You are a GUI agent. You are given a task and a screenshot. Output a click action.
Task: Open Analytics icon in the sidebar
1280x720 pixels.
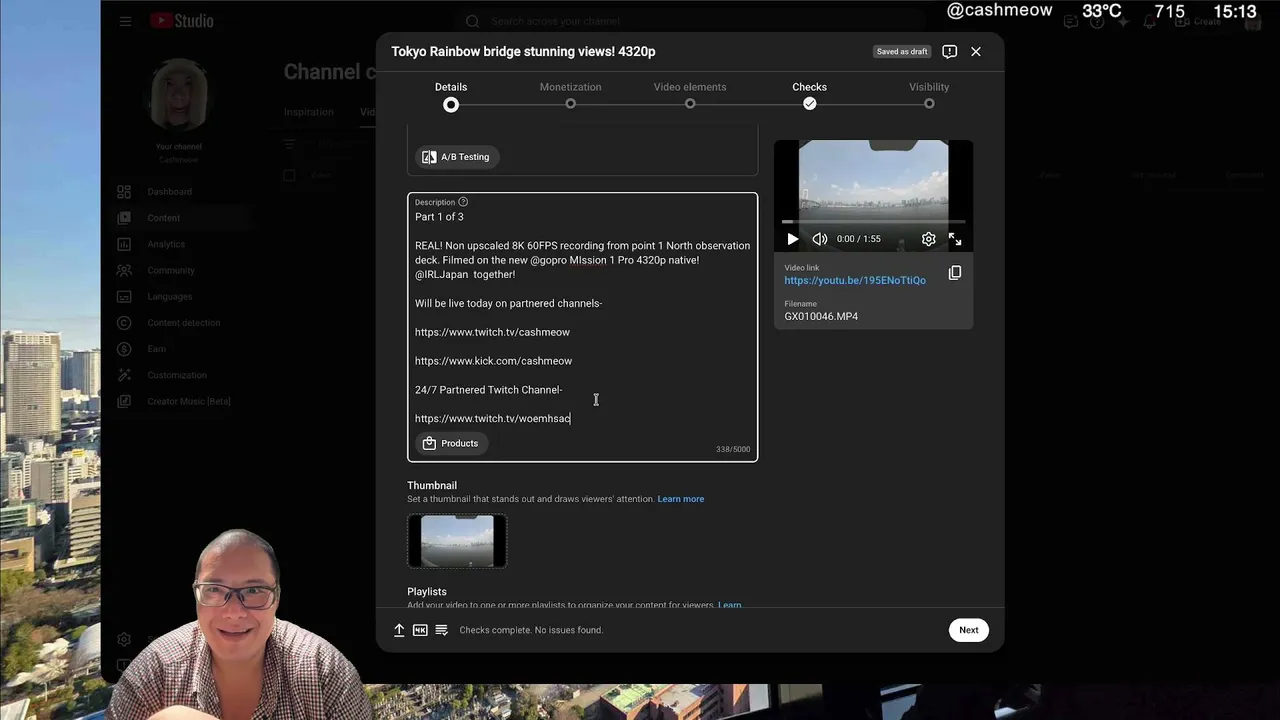[124, 244]
